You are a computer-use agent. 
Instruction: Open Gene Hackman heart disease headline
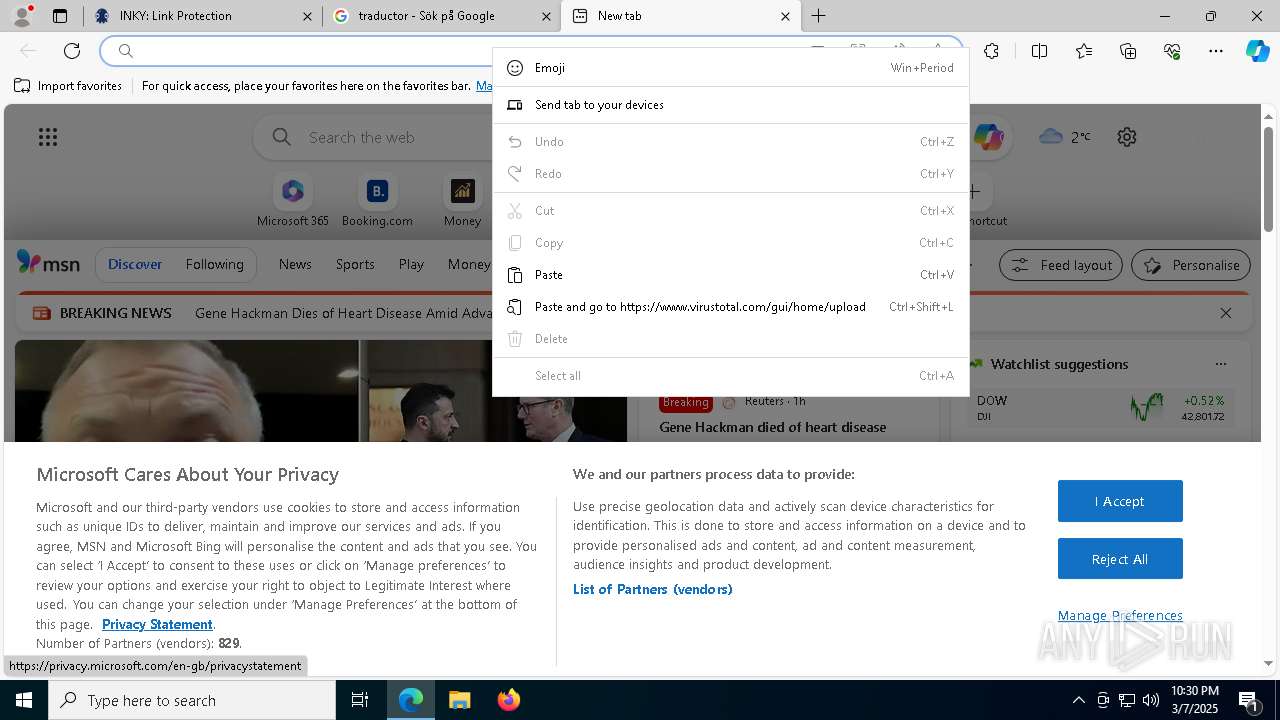[x=772, y=427]
